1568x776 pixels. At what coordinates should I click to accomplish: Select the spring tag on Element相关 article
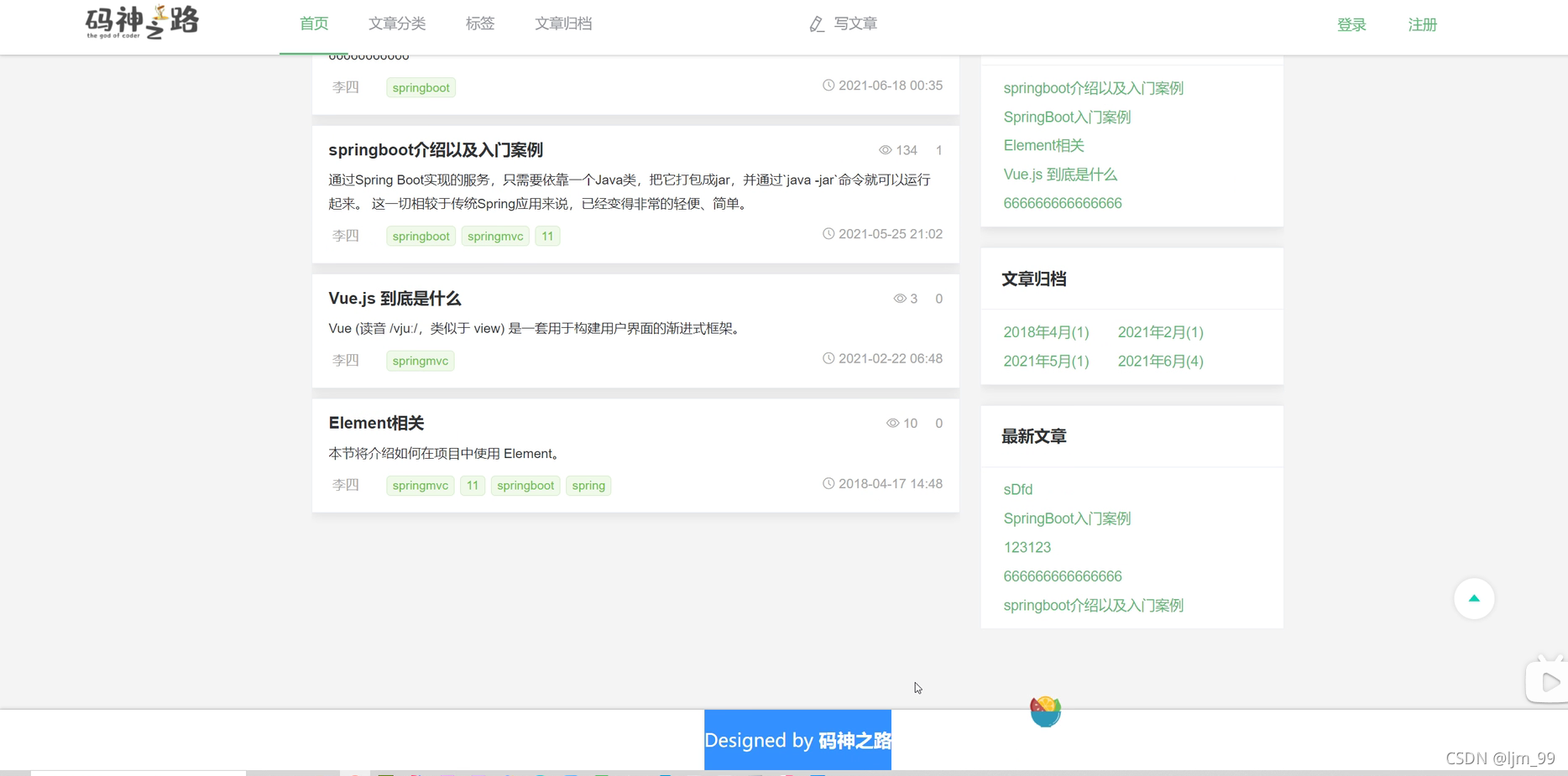pos(588,486)
